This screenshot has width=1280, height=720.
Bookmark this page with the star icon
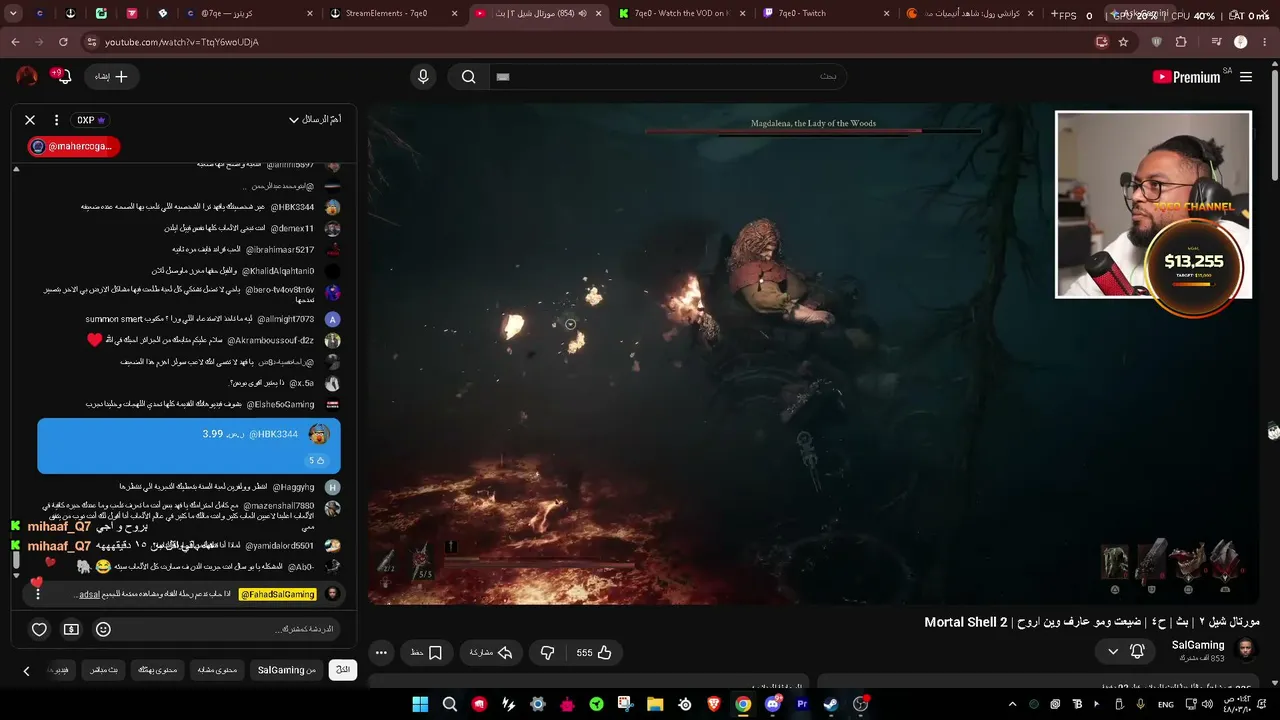1123,42
